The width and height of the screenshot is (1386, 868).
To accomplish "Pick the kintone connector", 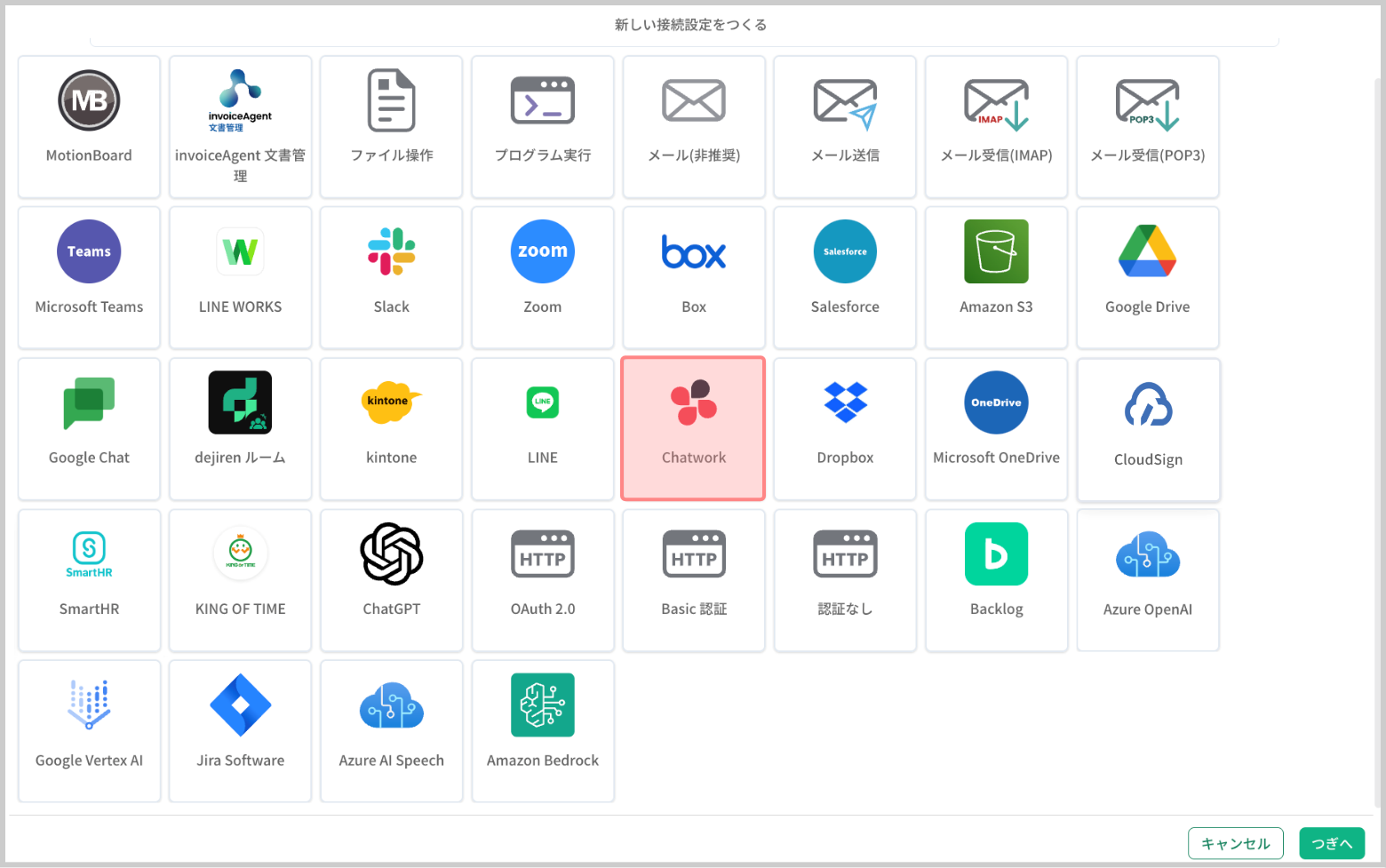I will coord(391,429).
